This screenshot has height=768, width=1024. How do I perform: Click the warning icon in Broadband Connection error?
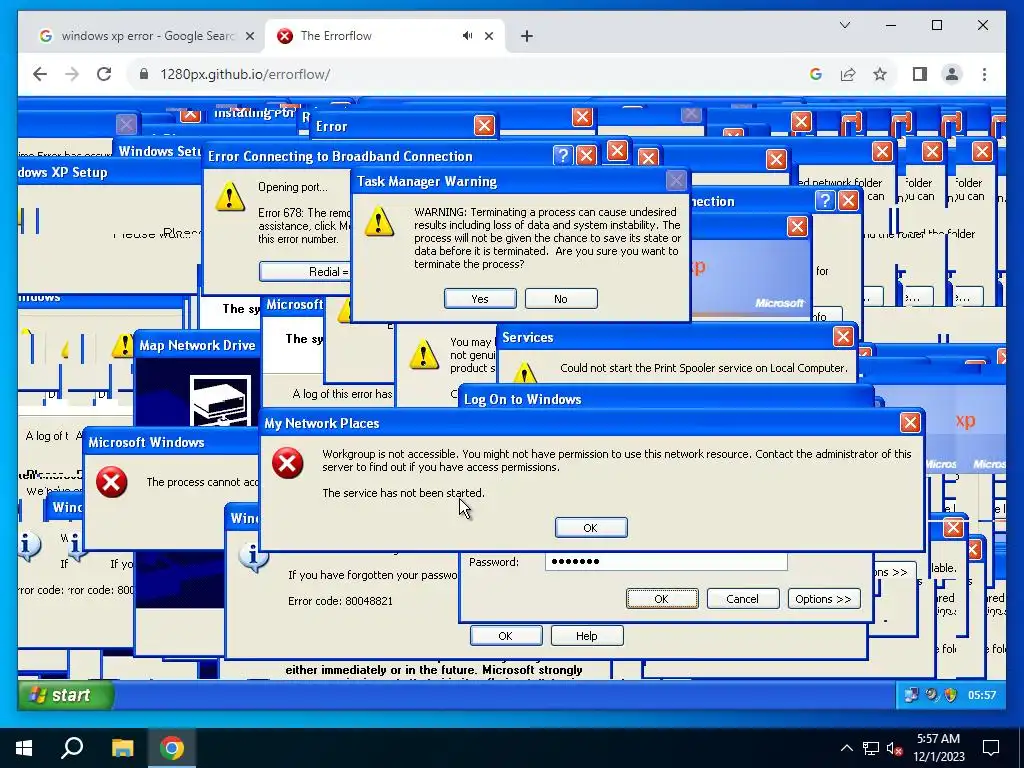230,197
